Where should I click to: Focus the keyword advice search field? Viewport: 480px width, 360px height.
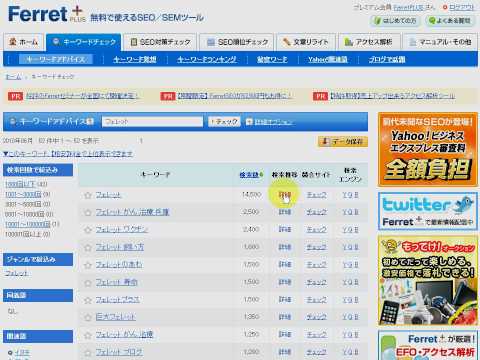152,122
